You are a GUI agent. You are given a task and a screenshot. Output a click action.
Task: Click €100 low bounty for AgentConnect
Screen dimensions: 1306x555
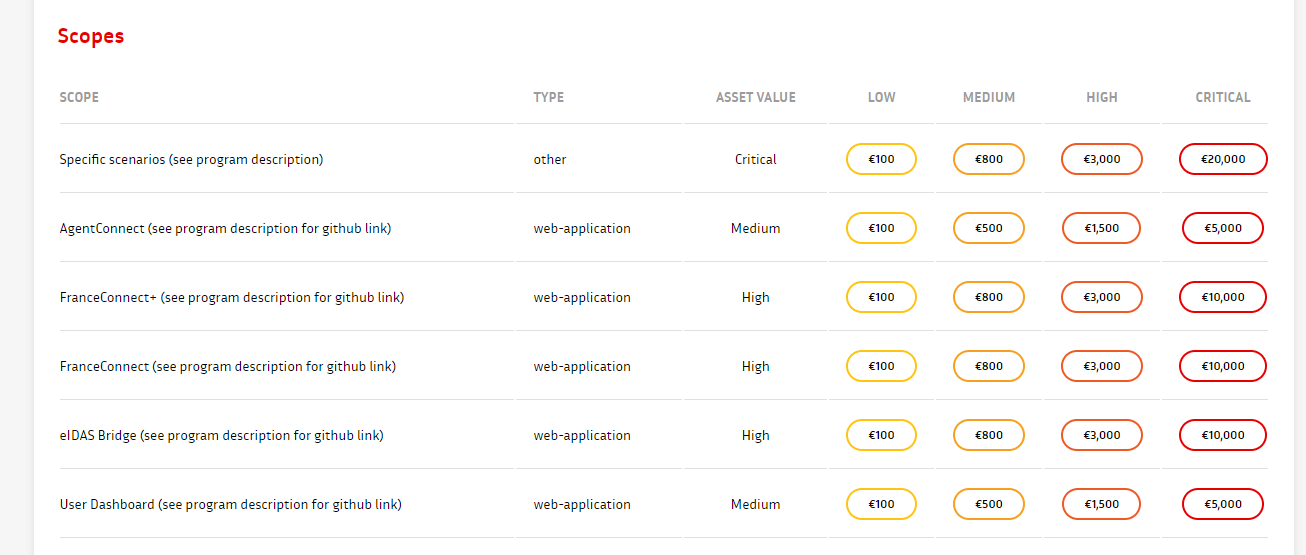(881, 228)
